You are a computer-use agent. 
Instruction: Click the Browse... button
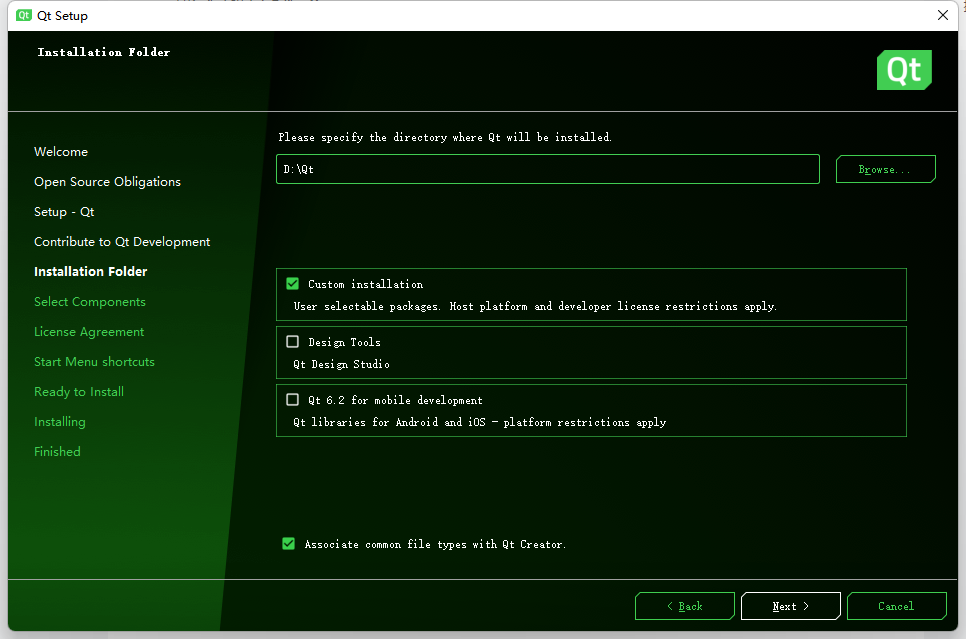coord(885,169)
